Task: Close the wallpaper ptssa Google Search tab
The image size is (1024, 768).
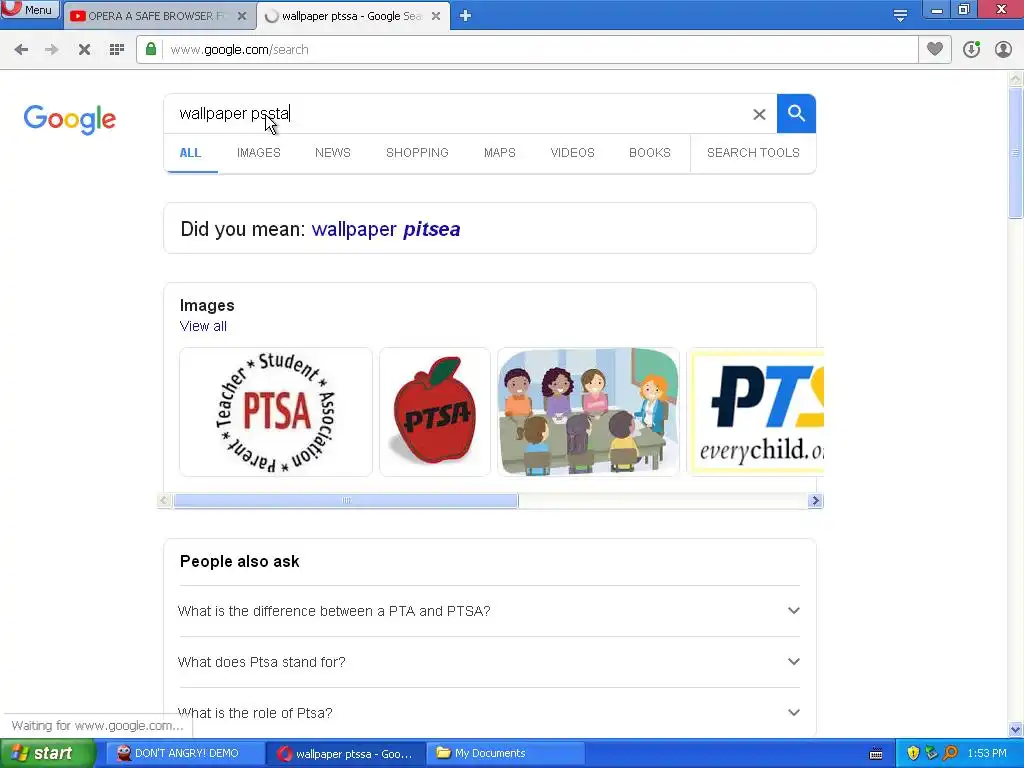Action: (436, 16)
